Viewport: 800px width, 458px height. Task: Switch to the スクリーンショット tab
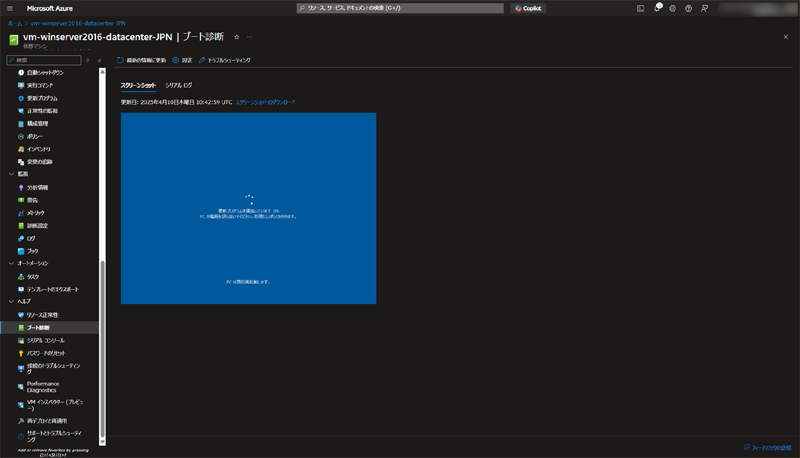(138, 85)
